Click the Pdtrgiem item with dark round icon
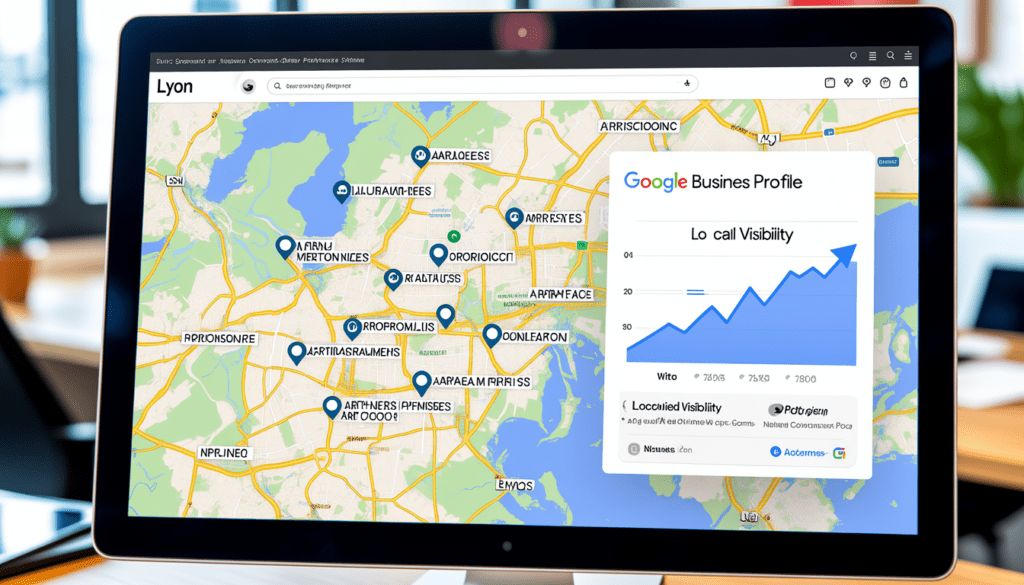The image size is (1024, 585). point(798,410)
